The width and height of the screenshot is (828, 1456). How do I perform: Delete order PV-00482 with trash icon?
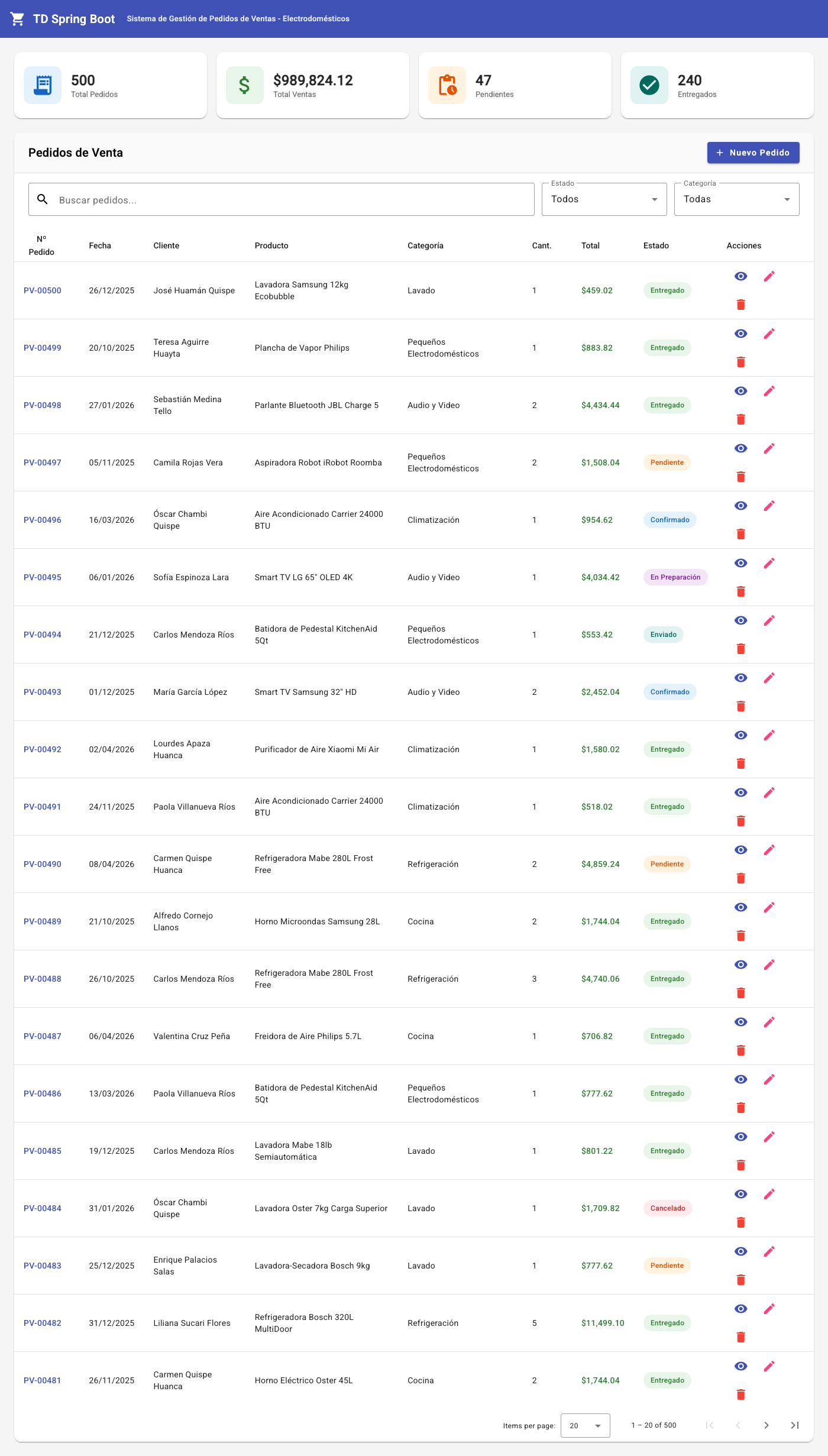click(740, 1337)
